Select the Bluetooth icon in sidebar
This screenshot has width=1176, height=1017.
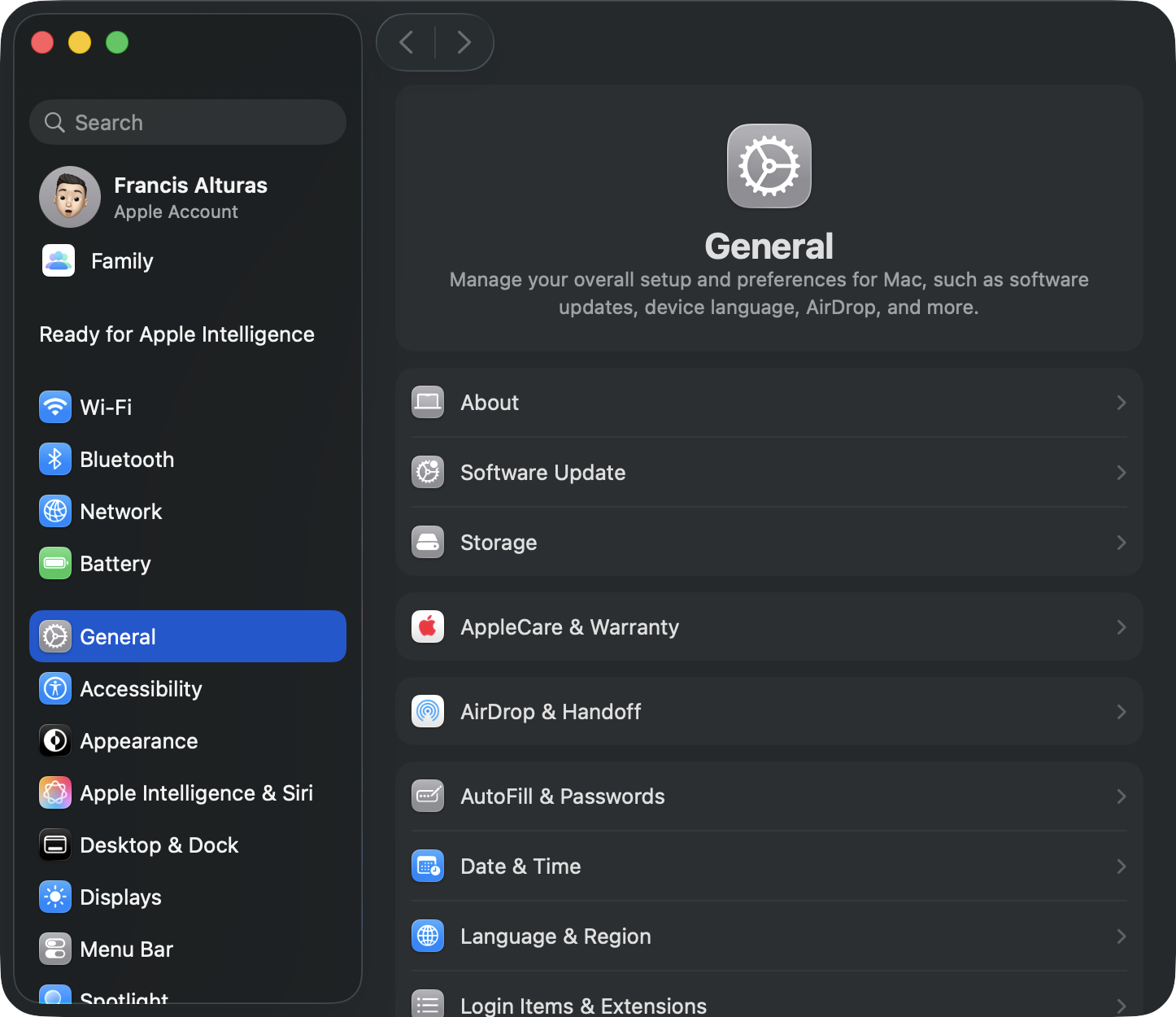[x=55, y=460]
